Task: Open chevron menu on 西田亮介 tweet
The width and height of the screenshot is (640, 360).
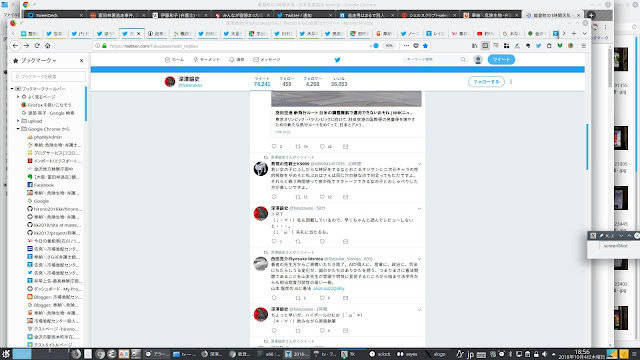Action: coord(419,259)
